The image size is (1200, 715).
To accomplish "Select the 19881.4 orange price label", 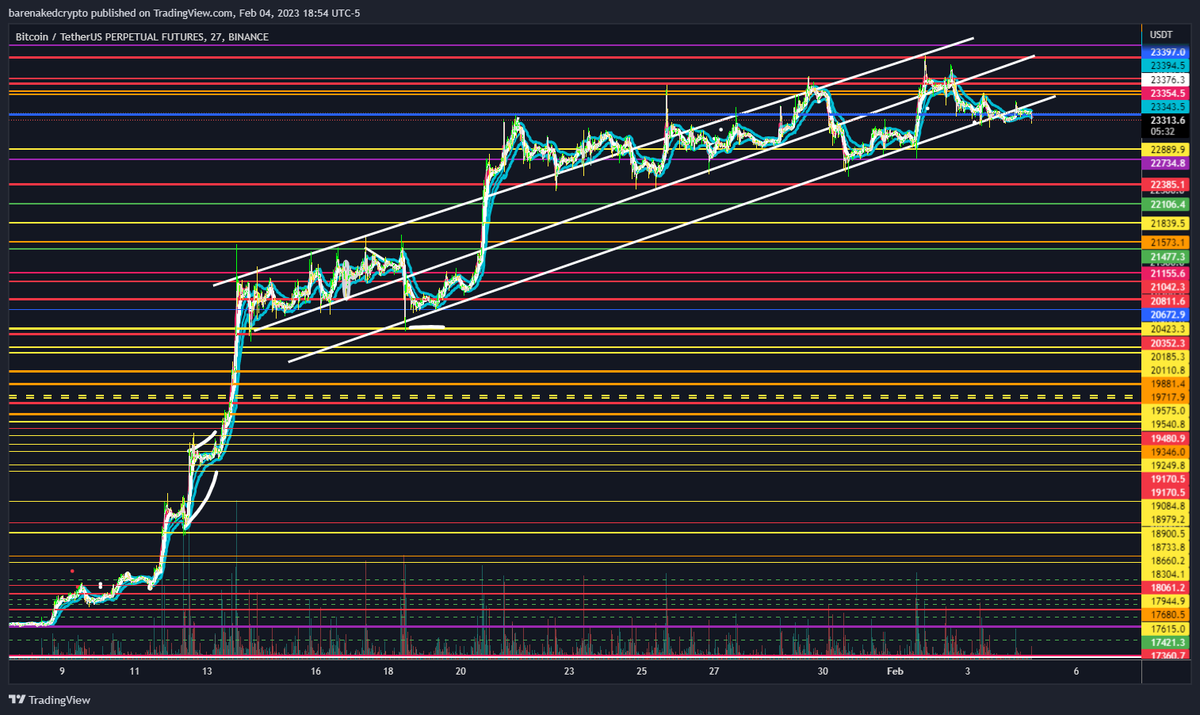I will tap(1167, 383).
